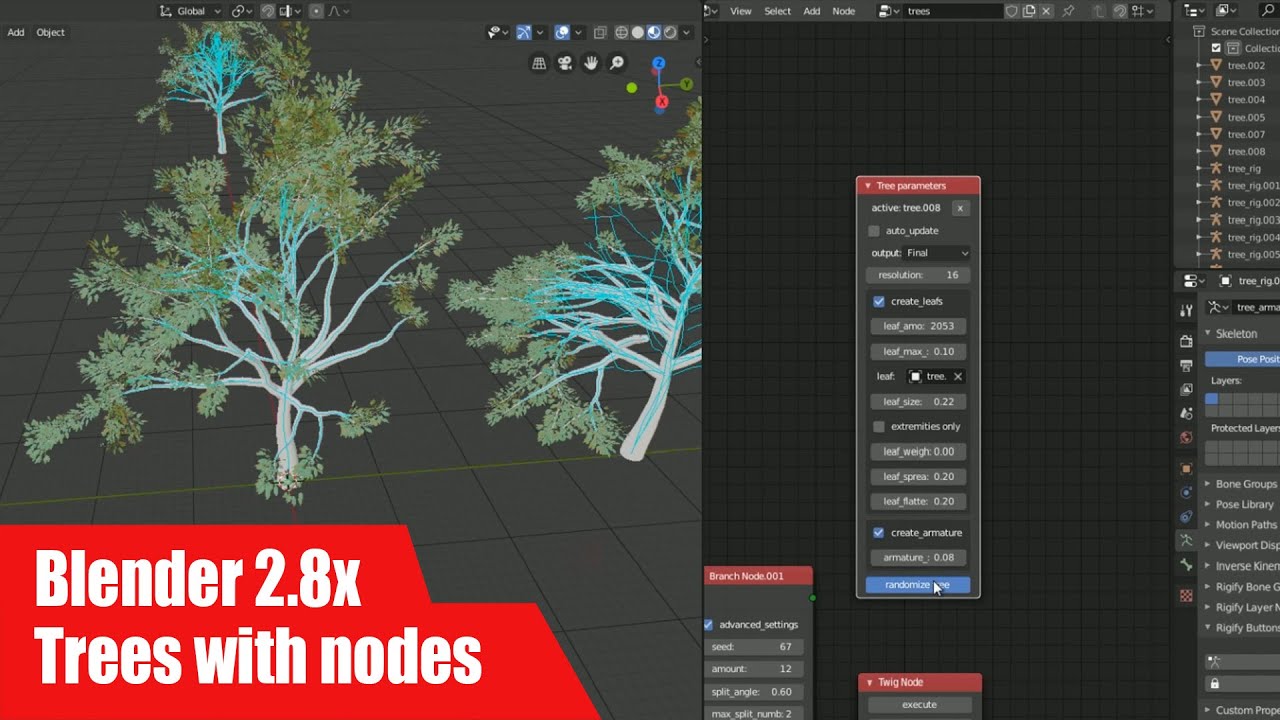
Task: Open the viewport Add menu
Action: (16, 32)
